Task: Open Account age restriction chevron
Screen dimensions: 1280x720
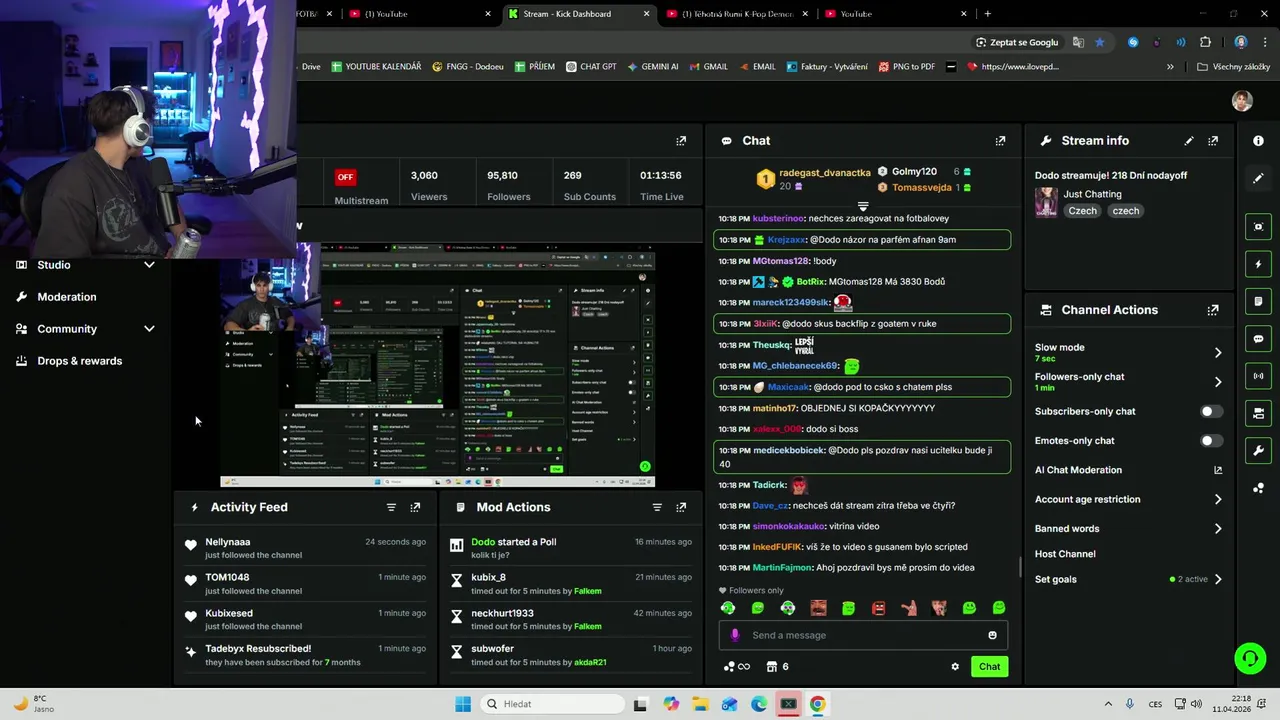Action: 1218,499
